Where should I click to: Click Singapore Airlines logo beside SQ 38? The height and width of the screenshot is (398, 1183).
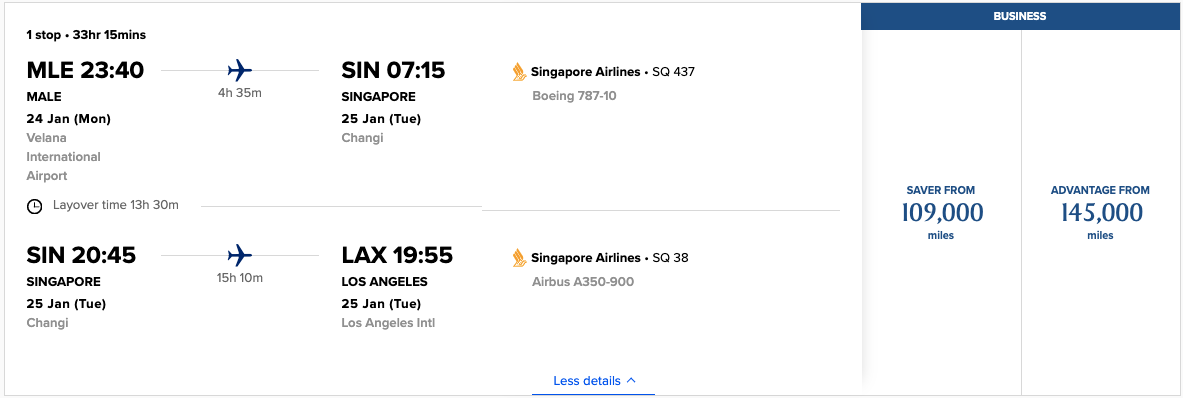coord(518,258)
